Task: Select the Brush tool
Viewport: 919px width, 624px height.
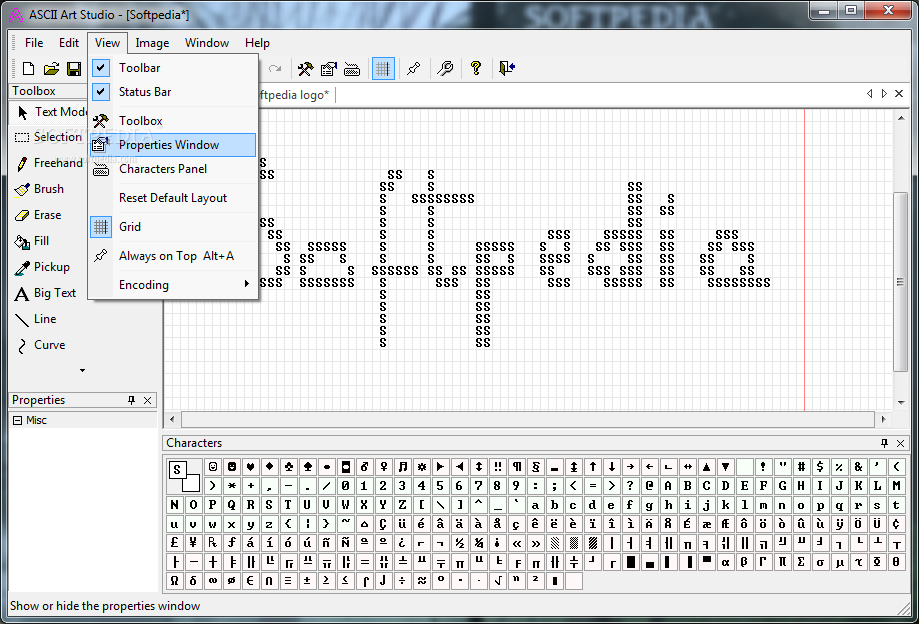Action: point(39,189)
